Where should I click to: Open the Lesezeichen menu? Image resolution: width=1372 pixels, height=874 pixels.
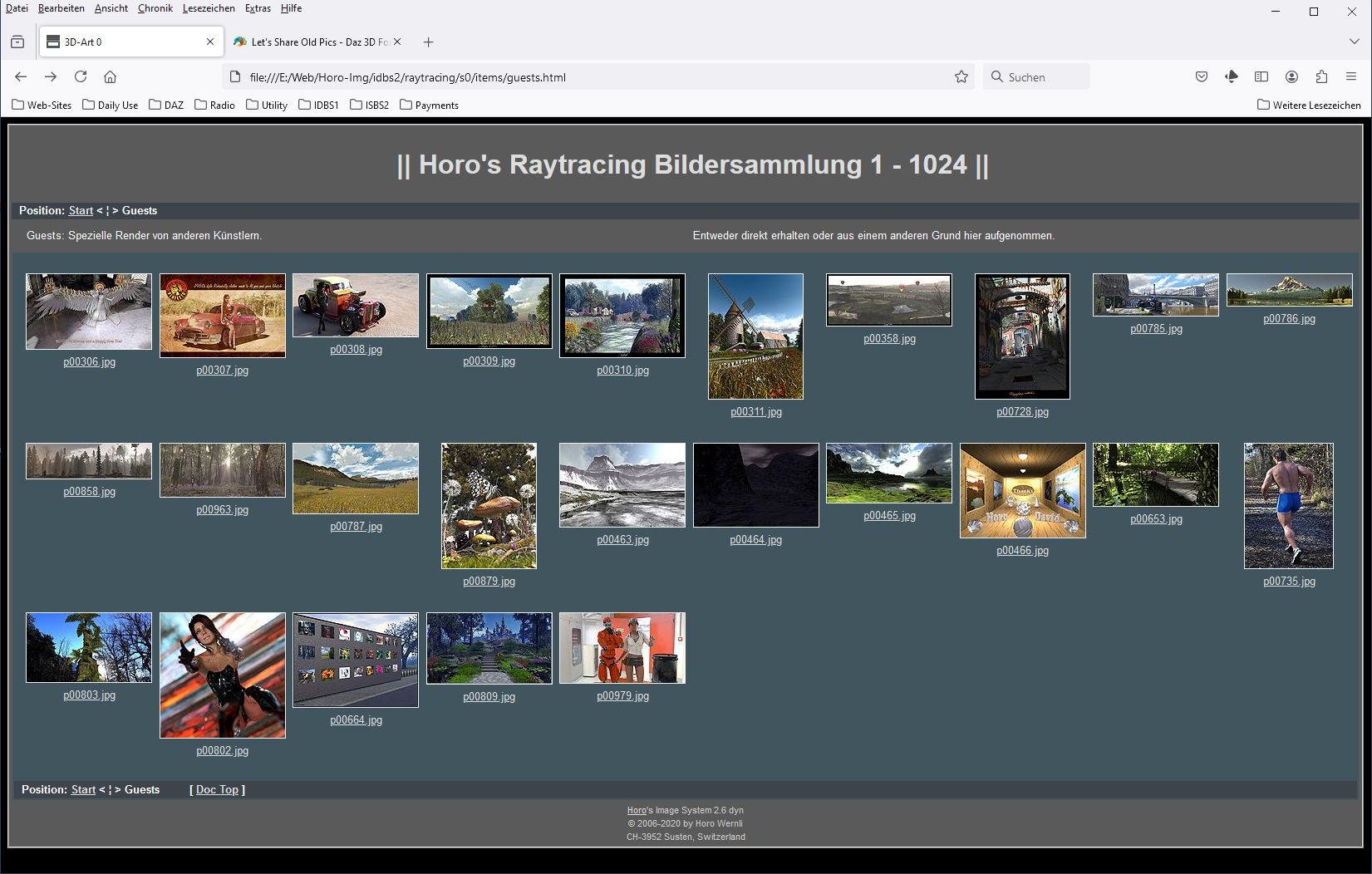209,8
